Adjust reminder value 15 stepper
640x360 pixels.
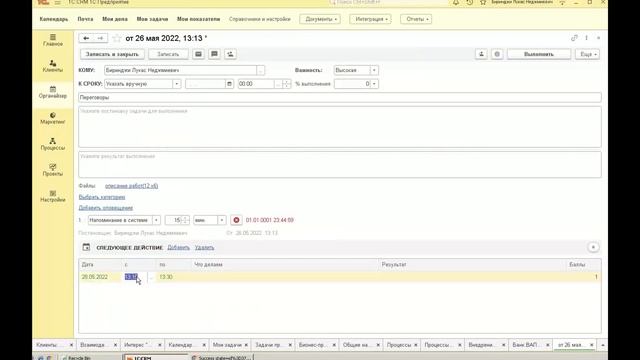pyautogui.click(x=185, y=220)
